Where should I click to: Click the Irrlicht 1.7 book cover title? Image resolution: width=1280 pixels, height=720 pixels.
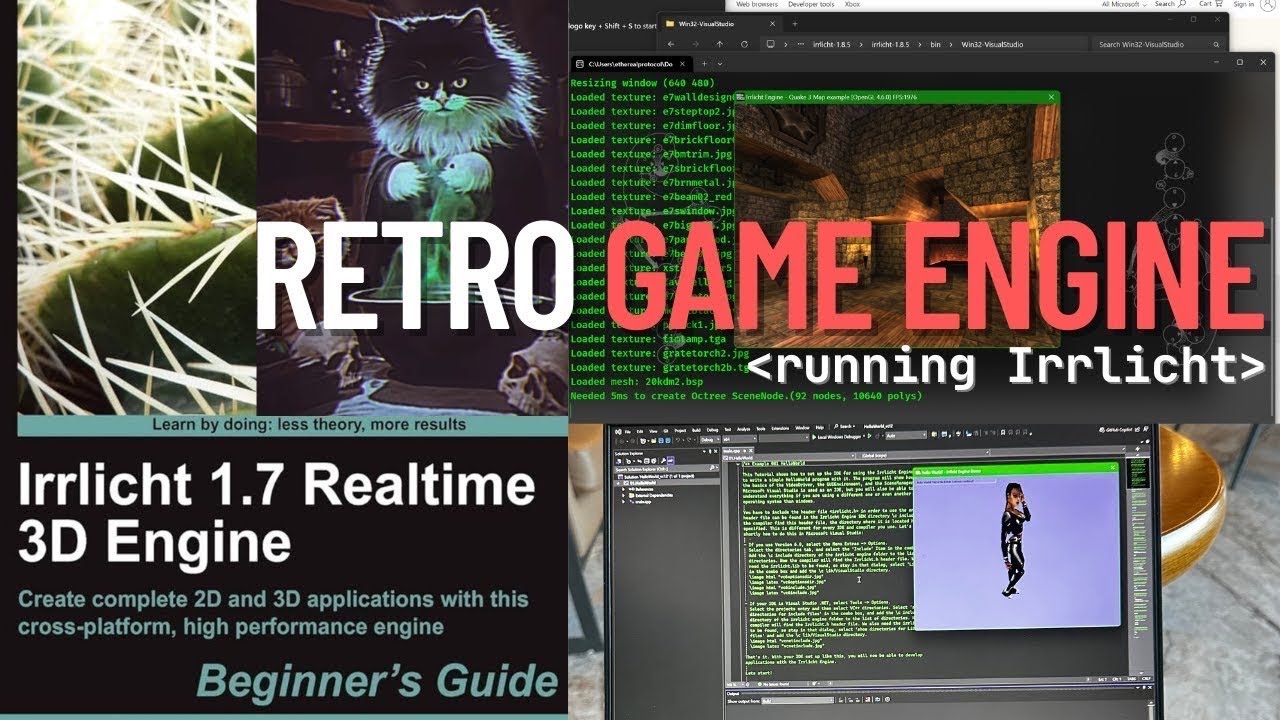[x=277, y=513]
